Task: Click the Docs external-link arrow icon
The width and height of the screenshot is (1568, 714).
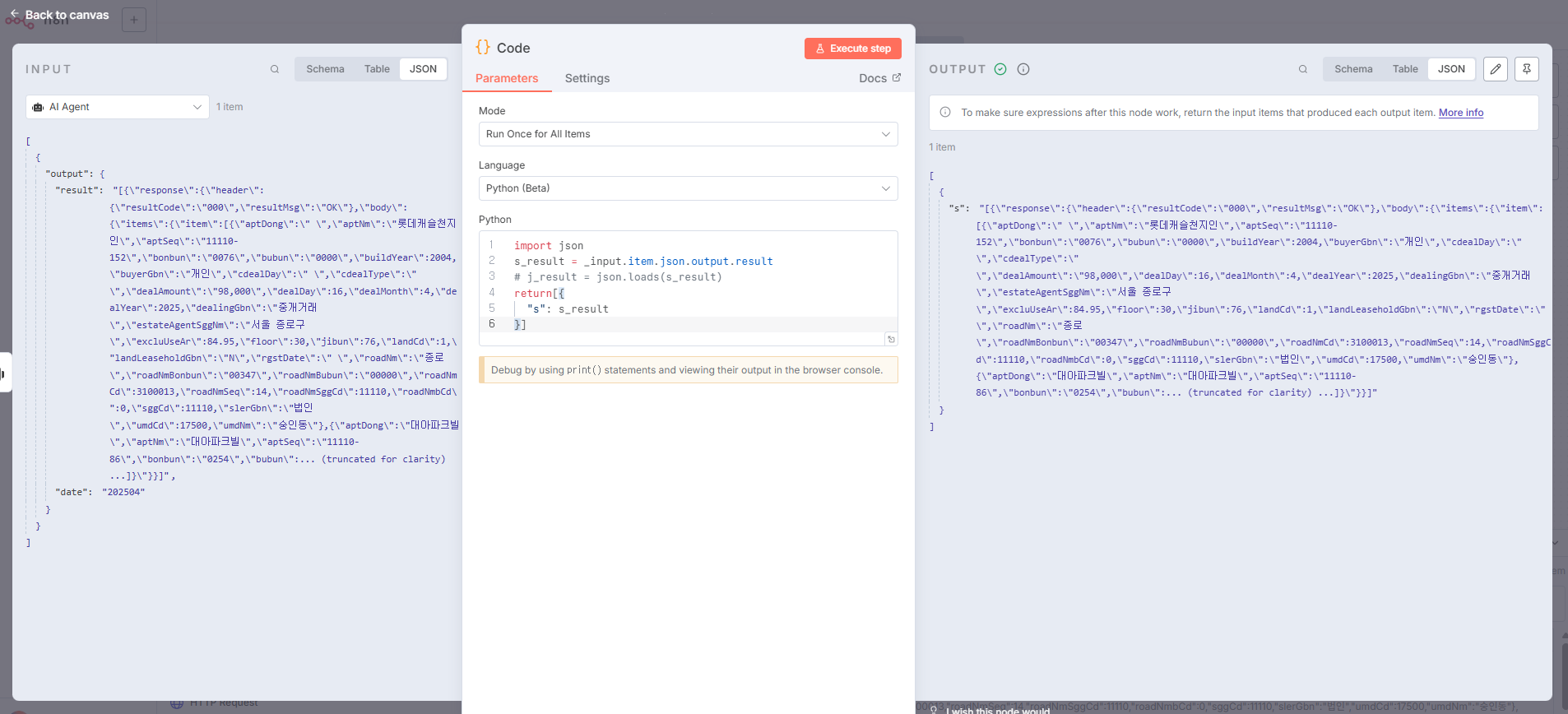Action: (x=897, y=77)
